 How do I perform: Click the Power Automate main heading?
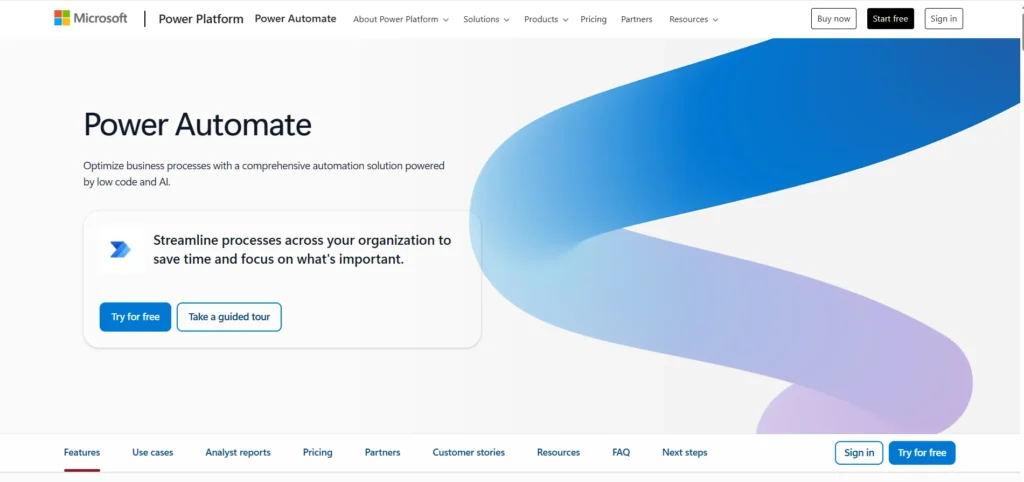coord(197,124)
